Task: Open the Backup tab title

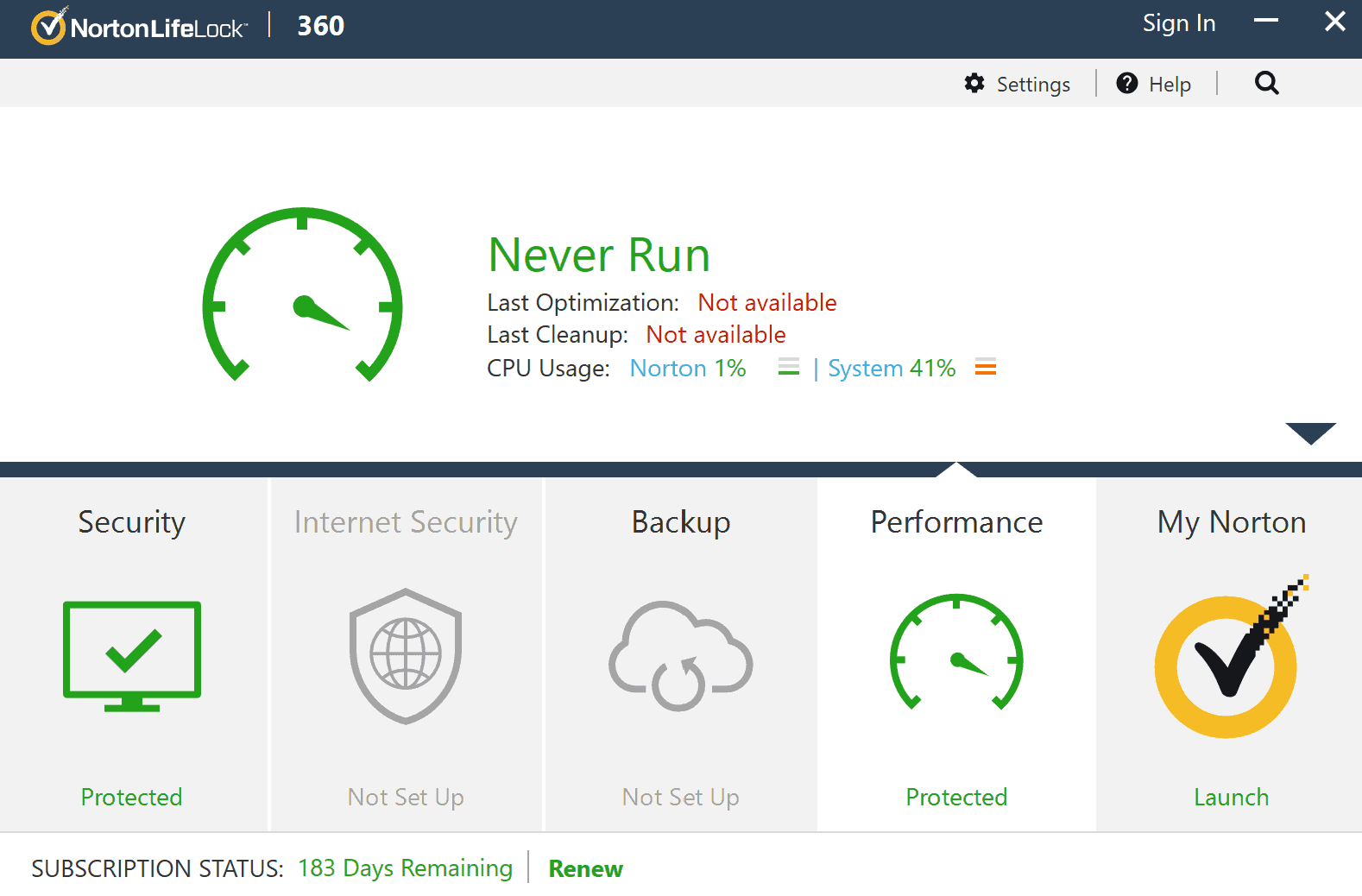Action: tap(681, 522)
